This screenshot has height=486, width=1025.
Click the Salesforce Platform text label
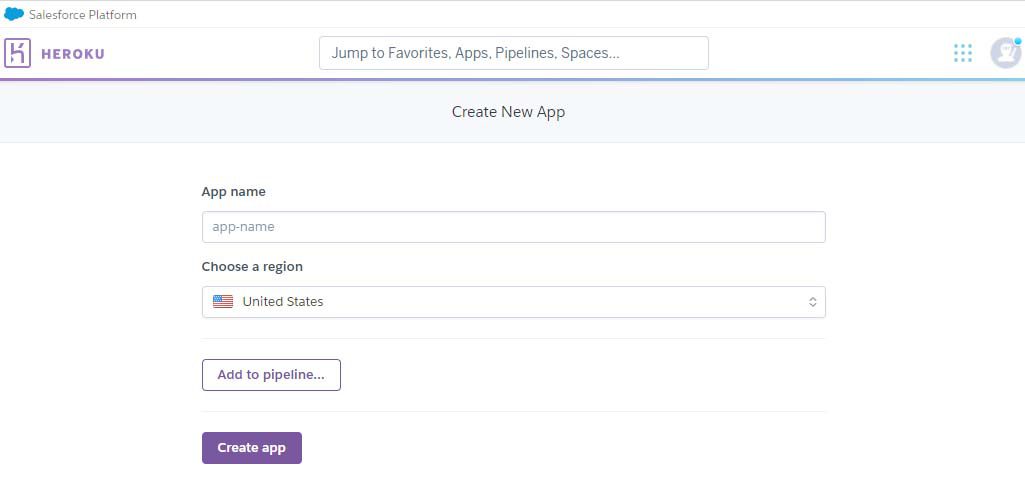pyautogui.click(x=83, y=15)
